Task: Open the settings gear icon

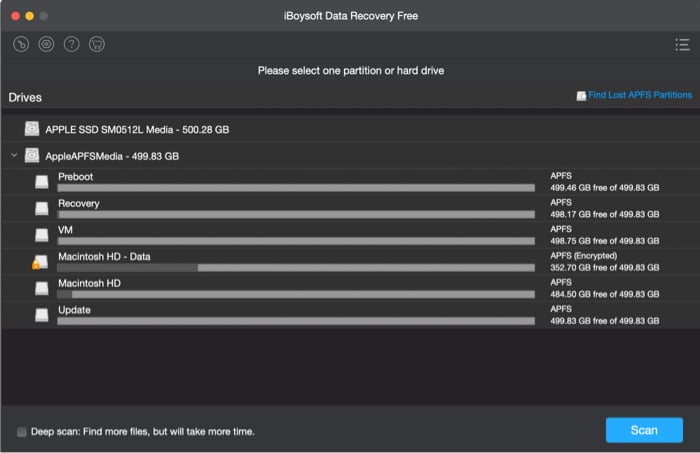Action: click(x=46, y=44)
